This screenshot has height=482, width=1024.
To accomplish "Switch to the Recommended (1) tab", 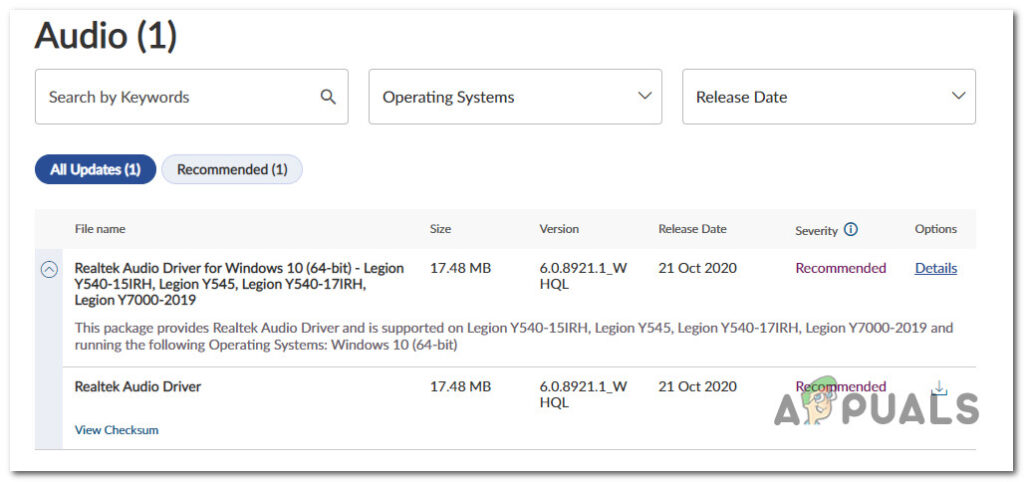I will click(x=232, y=169).
